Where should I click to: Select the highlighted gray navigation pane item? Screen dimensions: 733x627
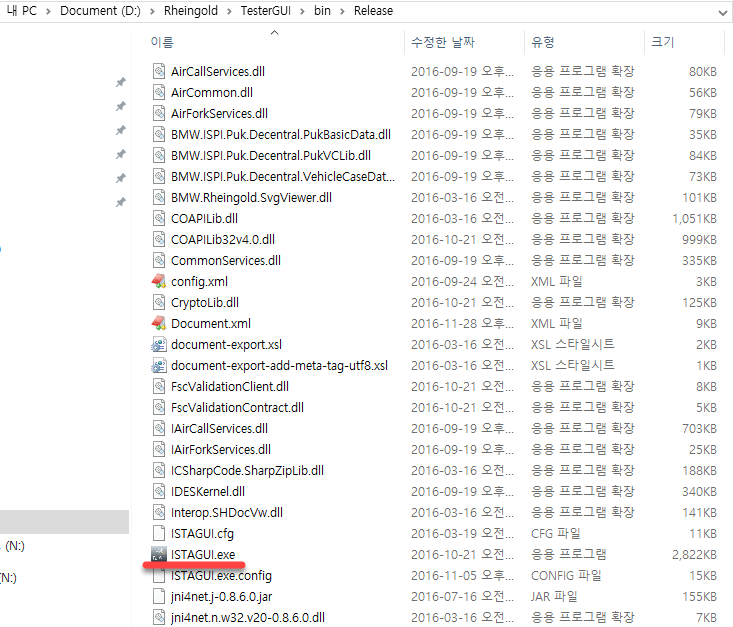click(65, 522)
